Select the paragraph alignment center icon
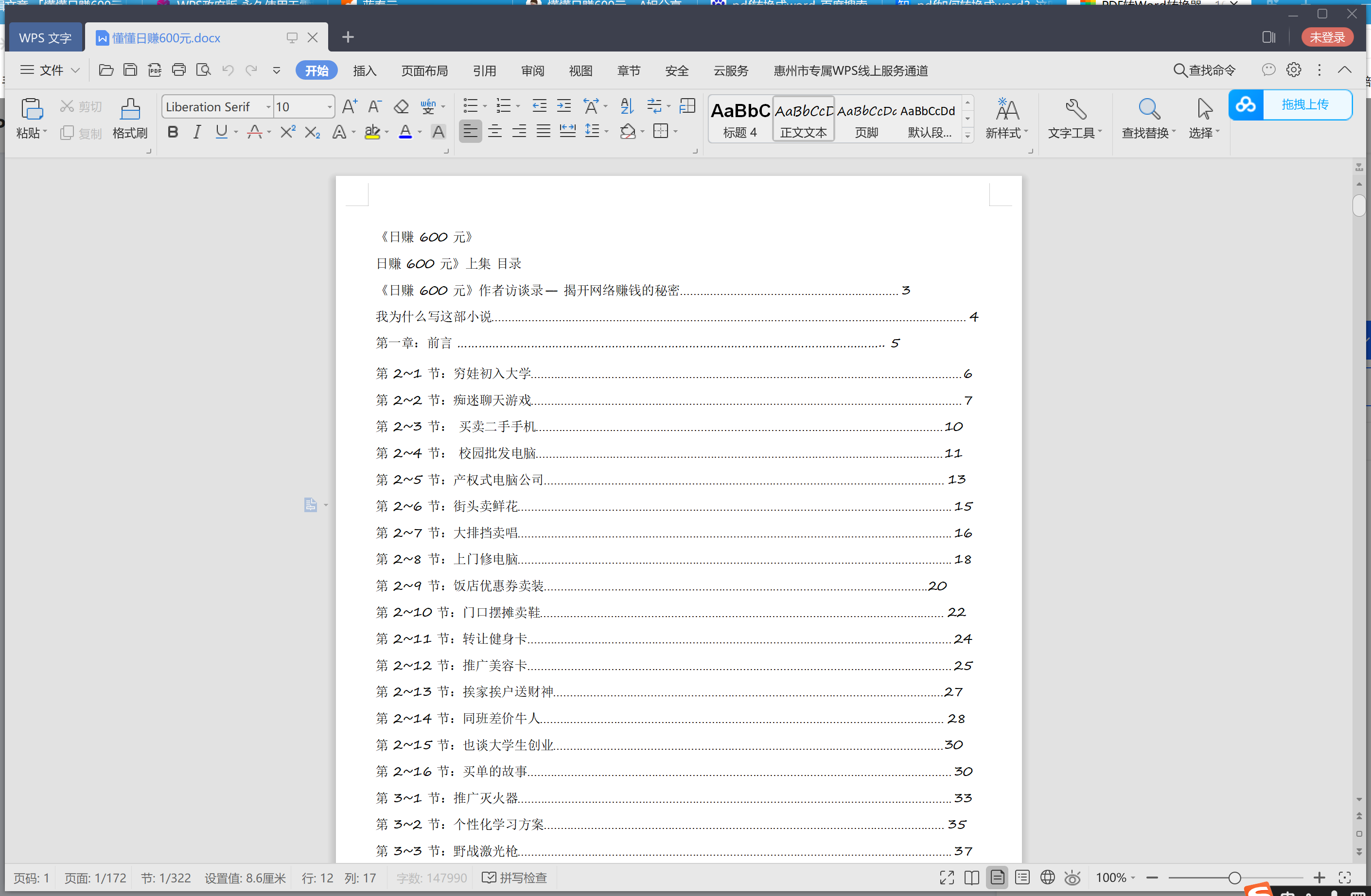Viewport: 1371px width, 896px height. click(494, 132)
